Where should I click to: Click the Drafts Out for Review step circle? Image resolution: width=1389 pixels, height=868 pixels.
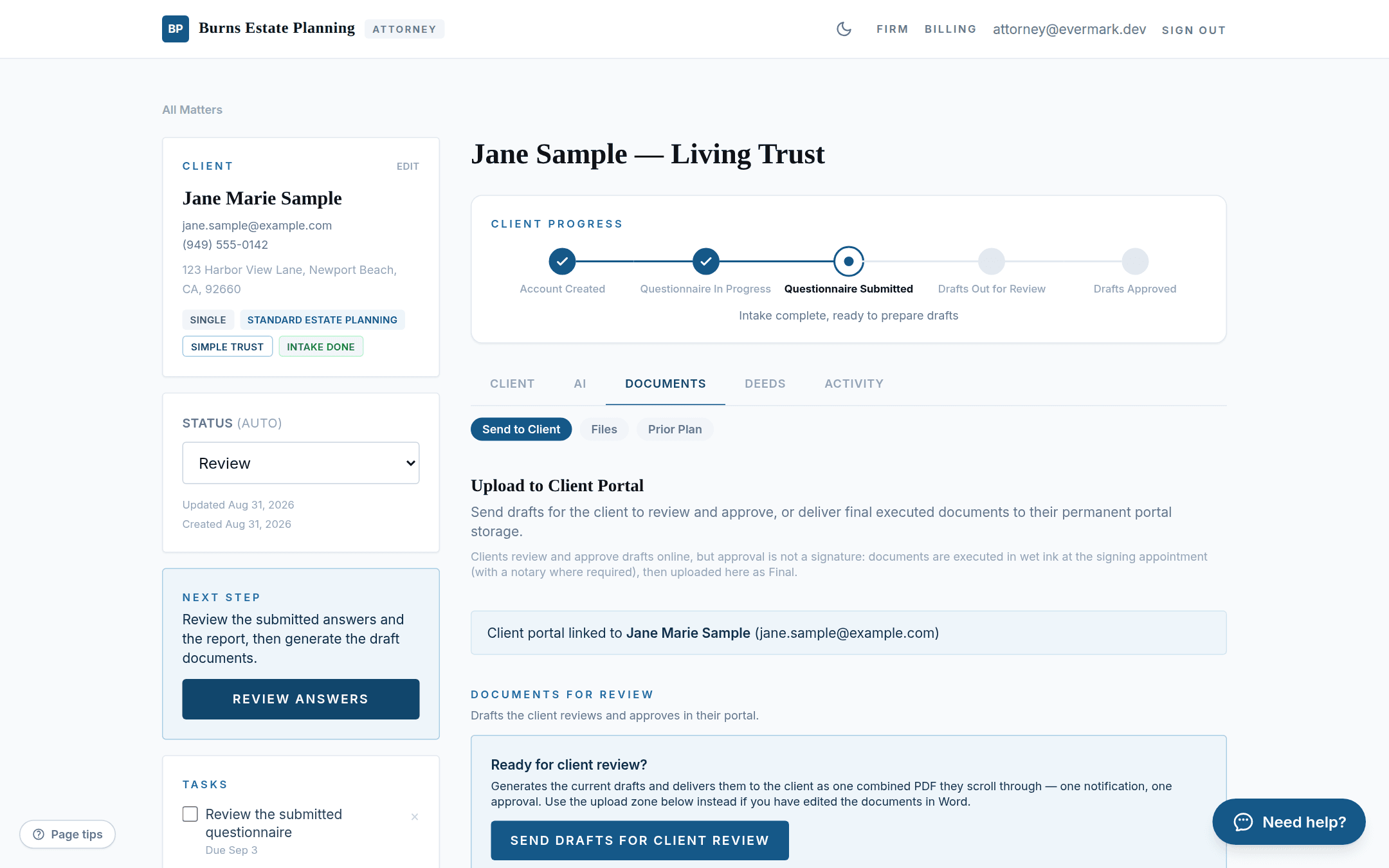(992, 261)
